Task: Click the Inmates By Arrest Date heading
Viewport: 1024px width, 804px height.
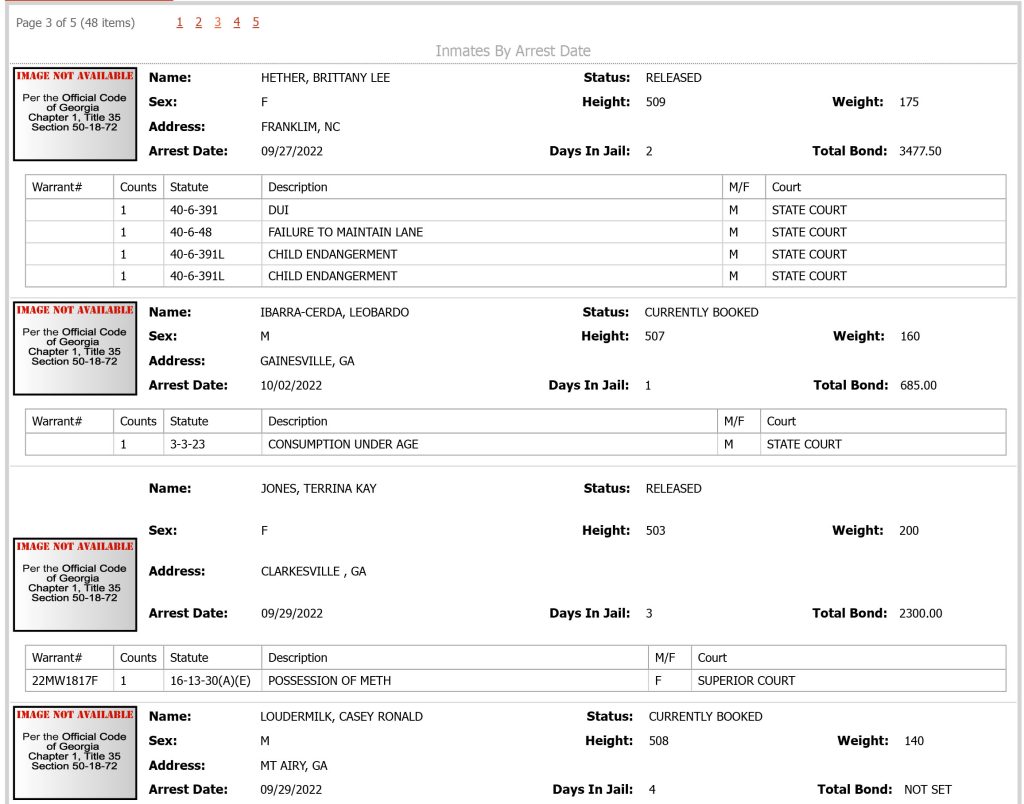Action: coord(513,51)
